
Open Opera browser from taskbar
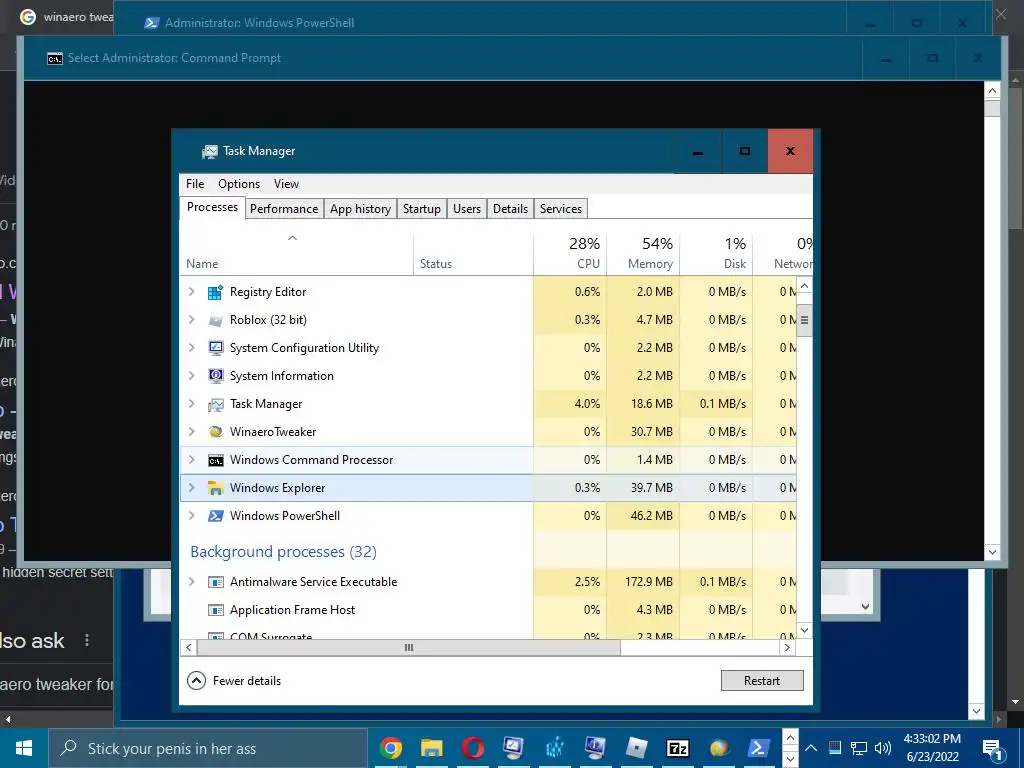point(473,748)
